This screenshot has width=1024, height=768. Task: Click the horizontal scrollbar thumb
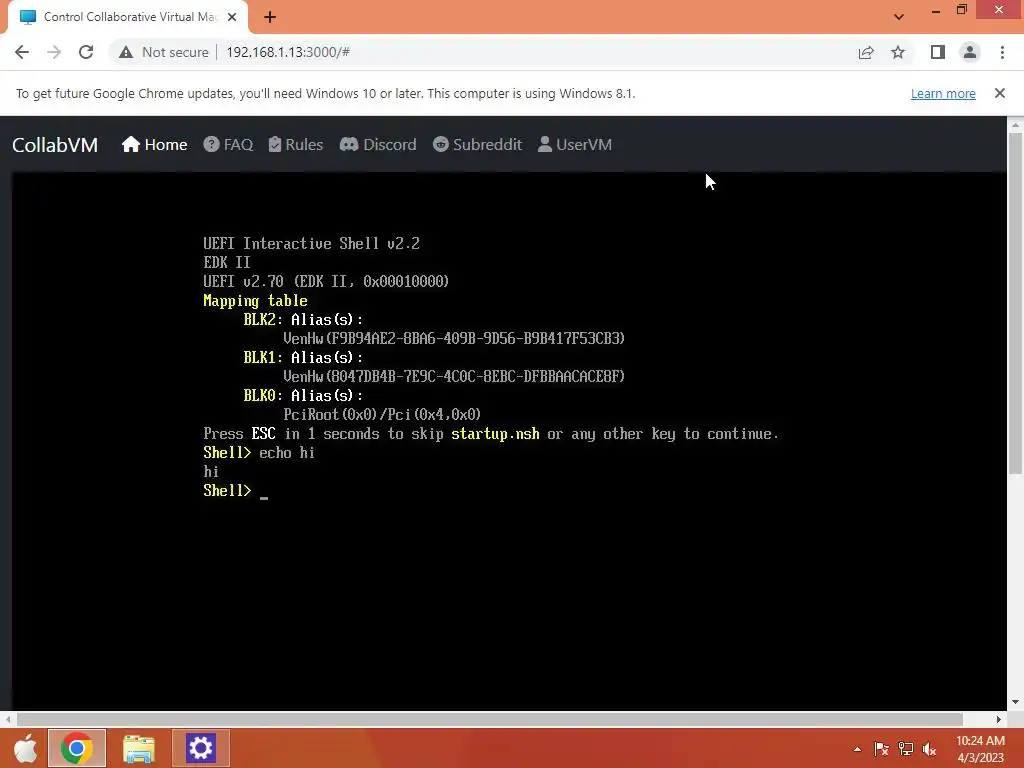pyautogui.click(x=490, y=719)
